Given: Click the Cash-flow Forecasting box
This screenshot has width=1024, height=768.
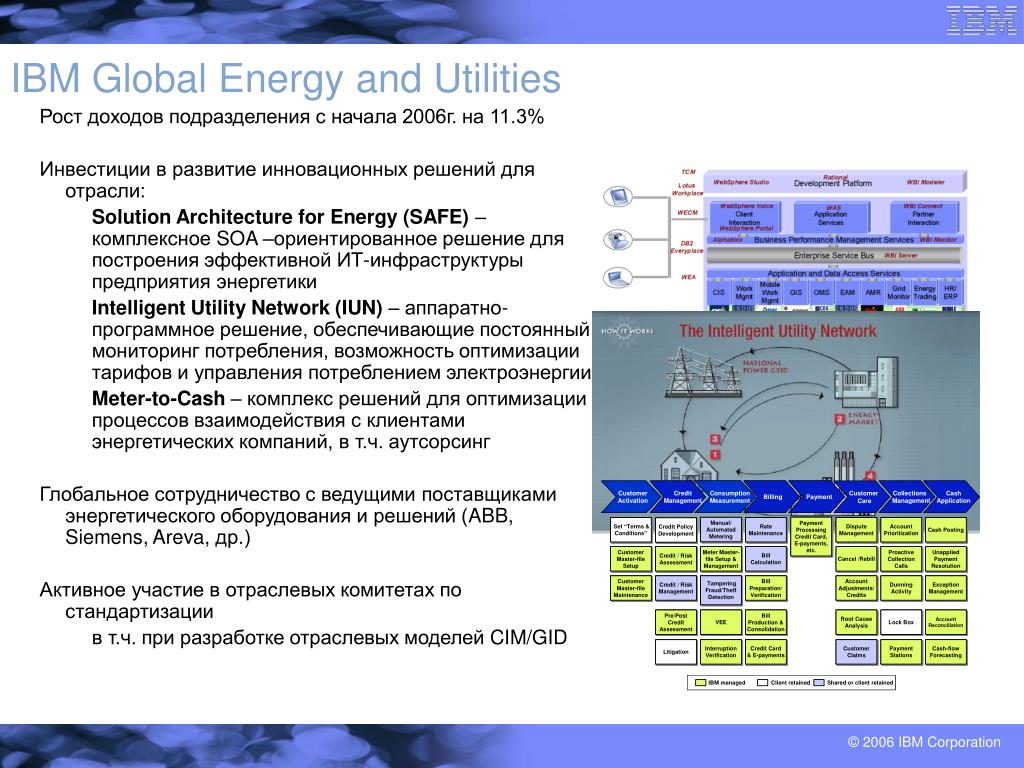Looking at the screenshot, I should pyautogui.click(x=946, y=652).
